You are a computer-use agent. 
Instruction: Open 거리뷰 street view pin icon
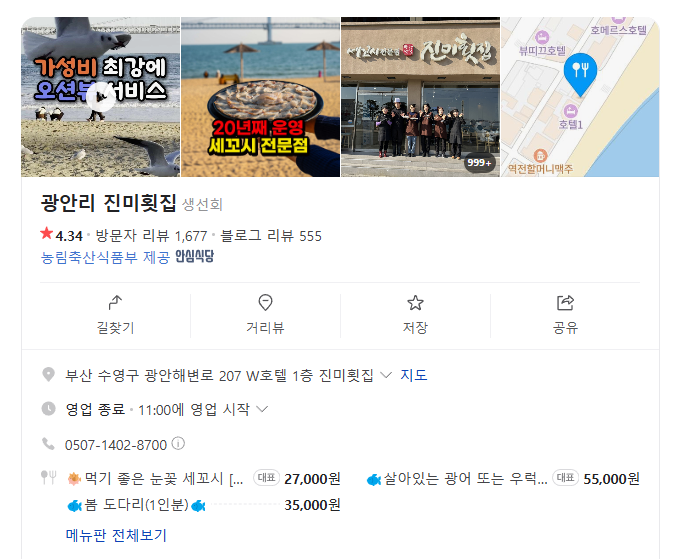click(265, 303)
